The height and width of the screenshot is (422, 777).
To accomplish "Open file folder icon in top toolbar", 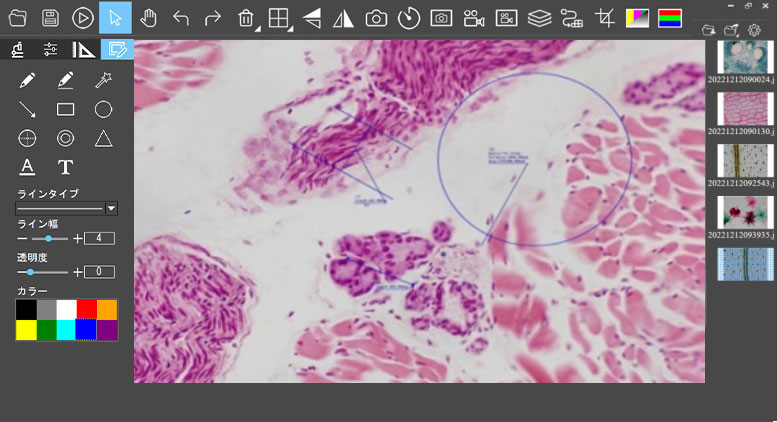I will (18, 18).
